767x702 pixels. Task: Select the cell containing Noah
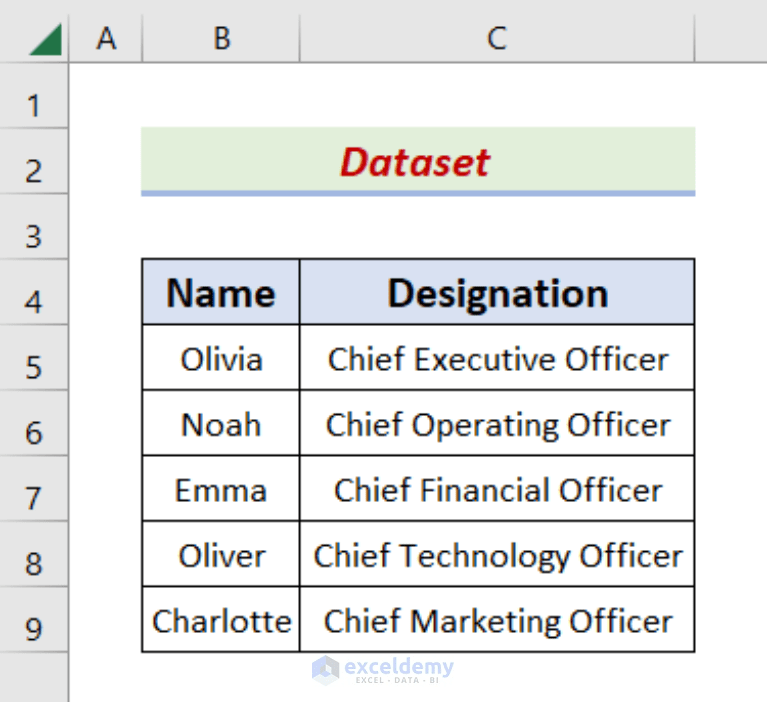pyautogui.click(x=221, y=423)
